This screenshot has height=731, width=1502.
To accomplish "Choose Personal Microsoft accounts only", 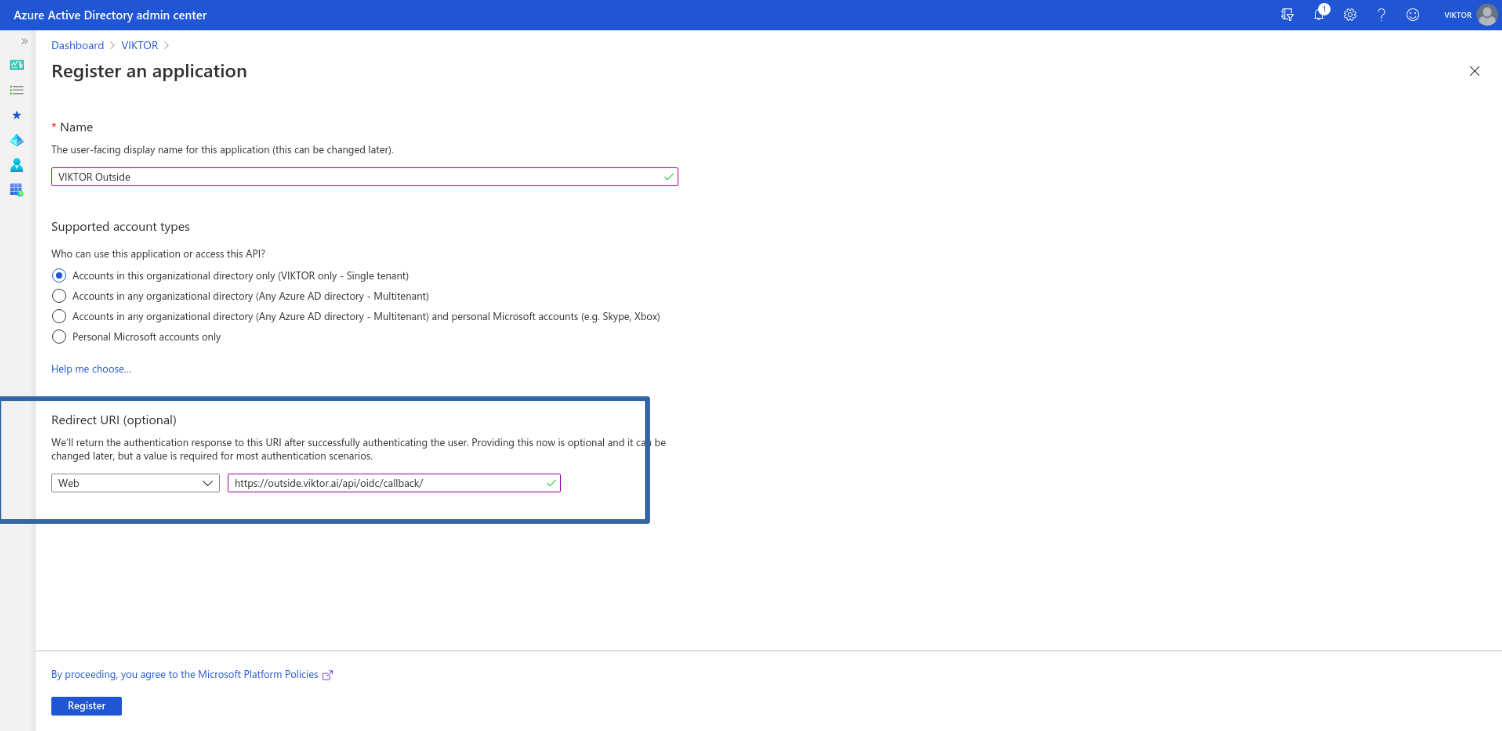I will click(59, 337).
